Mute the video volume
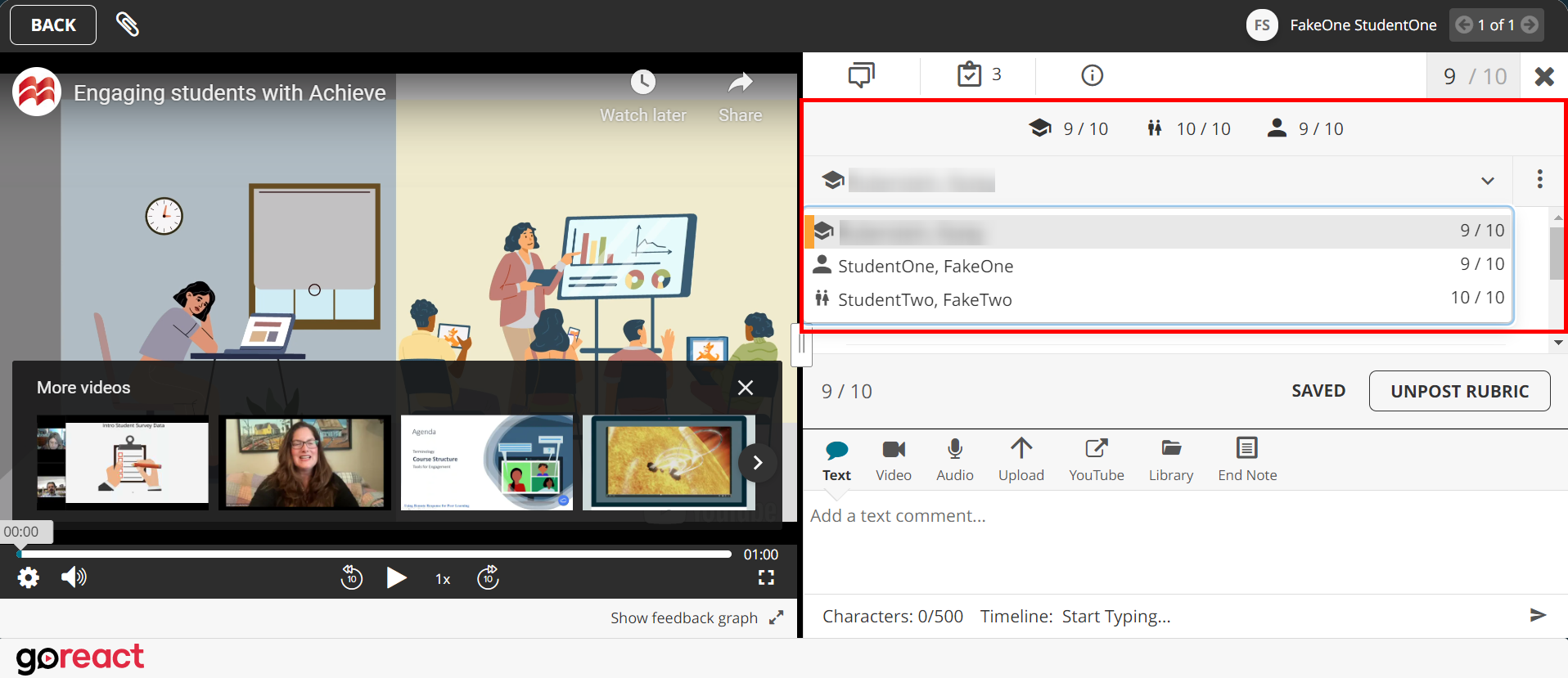Screen dimensions: 1568x678 [x=74, y=578]
